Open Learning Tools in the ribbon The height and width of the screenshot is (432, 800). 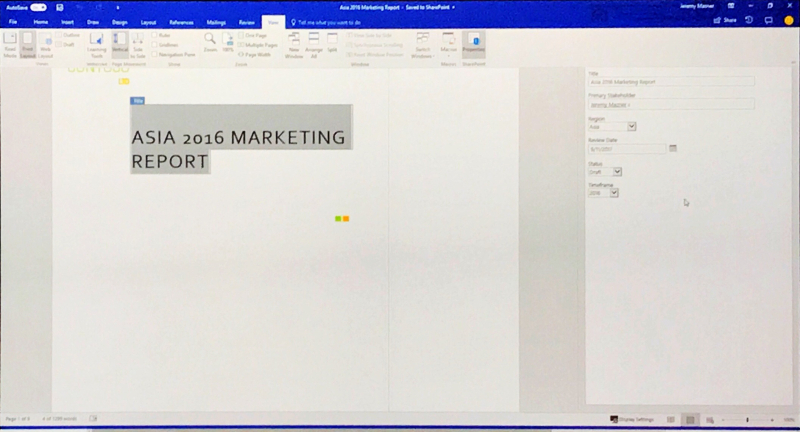[x=96, y=45]
